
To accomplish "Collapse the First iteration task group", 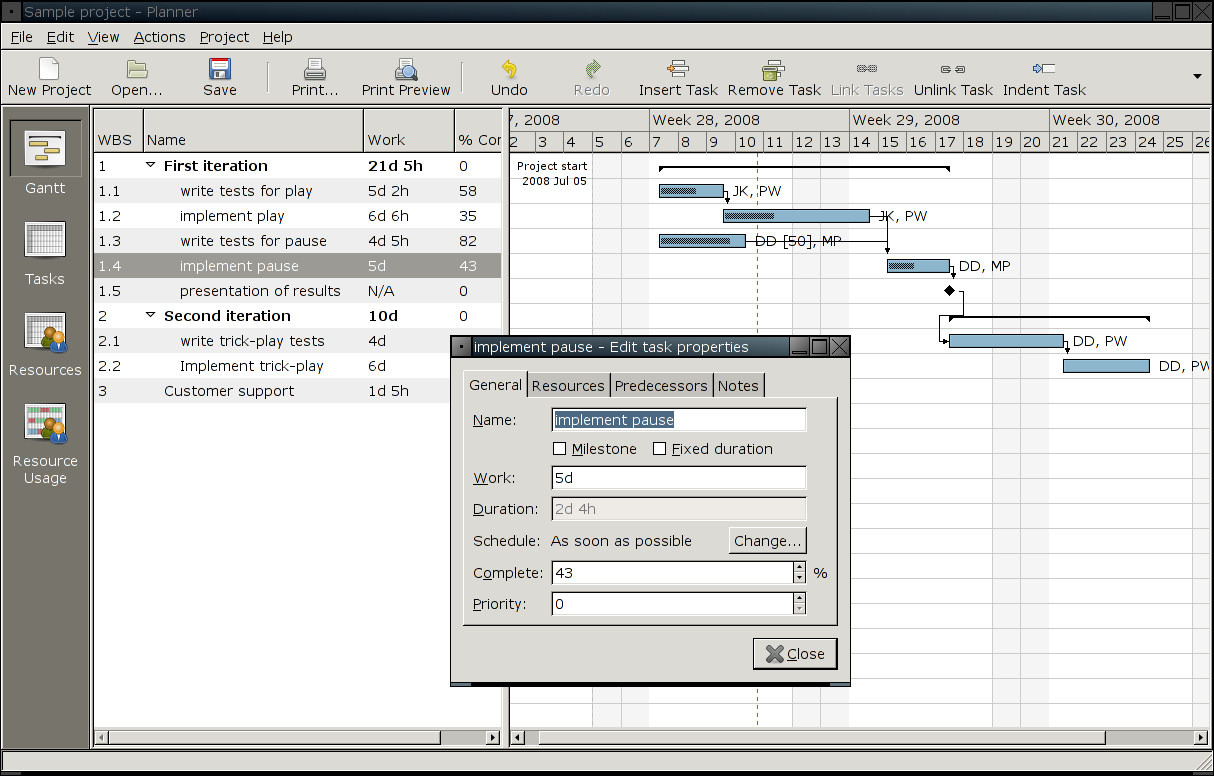I will click(x=151, y=166).
